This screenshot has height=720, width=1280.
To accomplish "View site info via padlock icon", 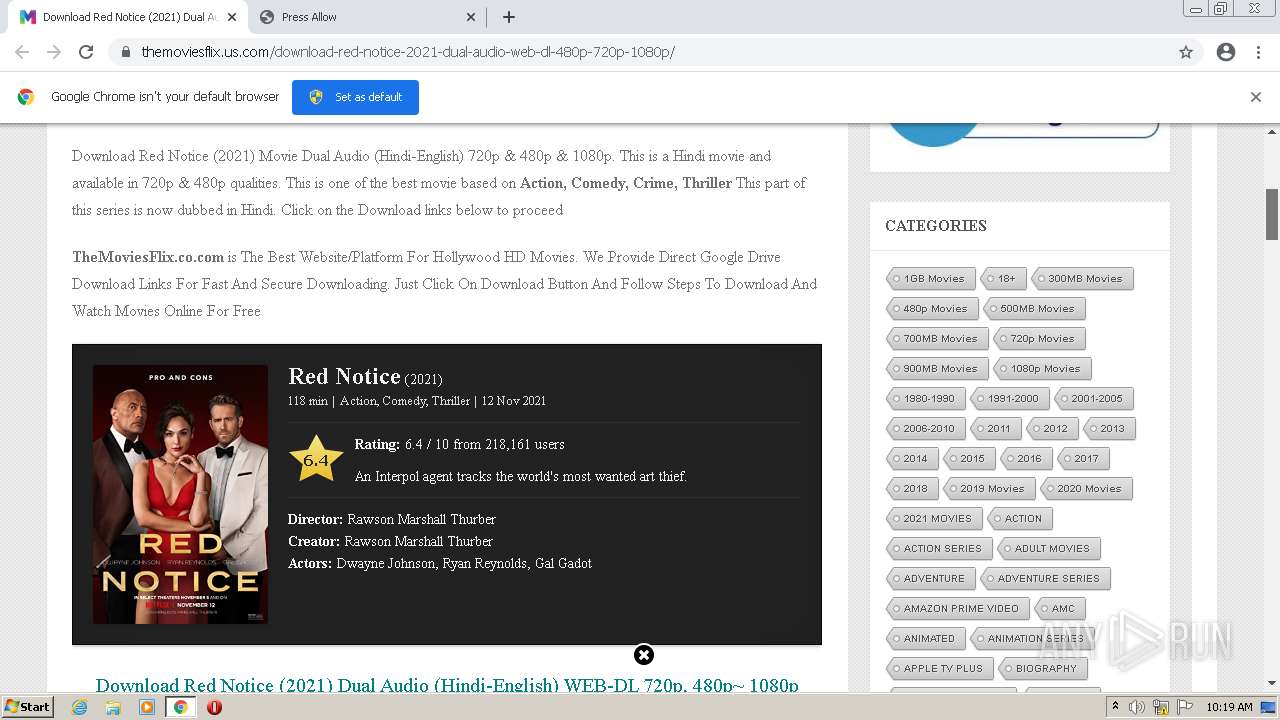I will coord(126,52).
